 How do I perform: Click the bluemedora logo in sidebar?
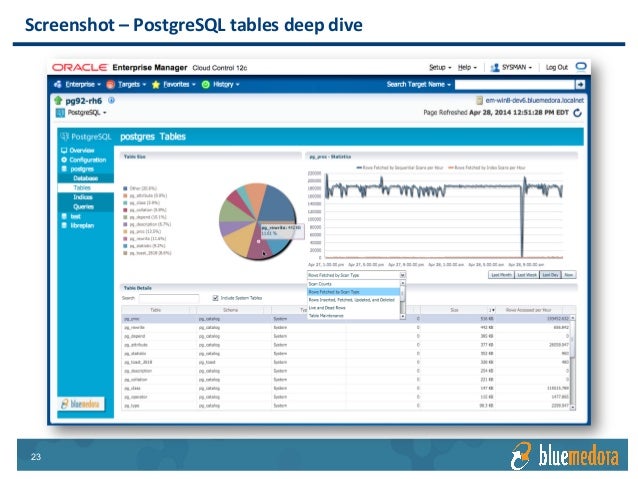pos(81,404)
